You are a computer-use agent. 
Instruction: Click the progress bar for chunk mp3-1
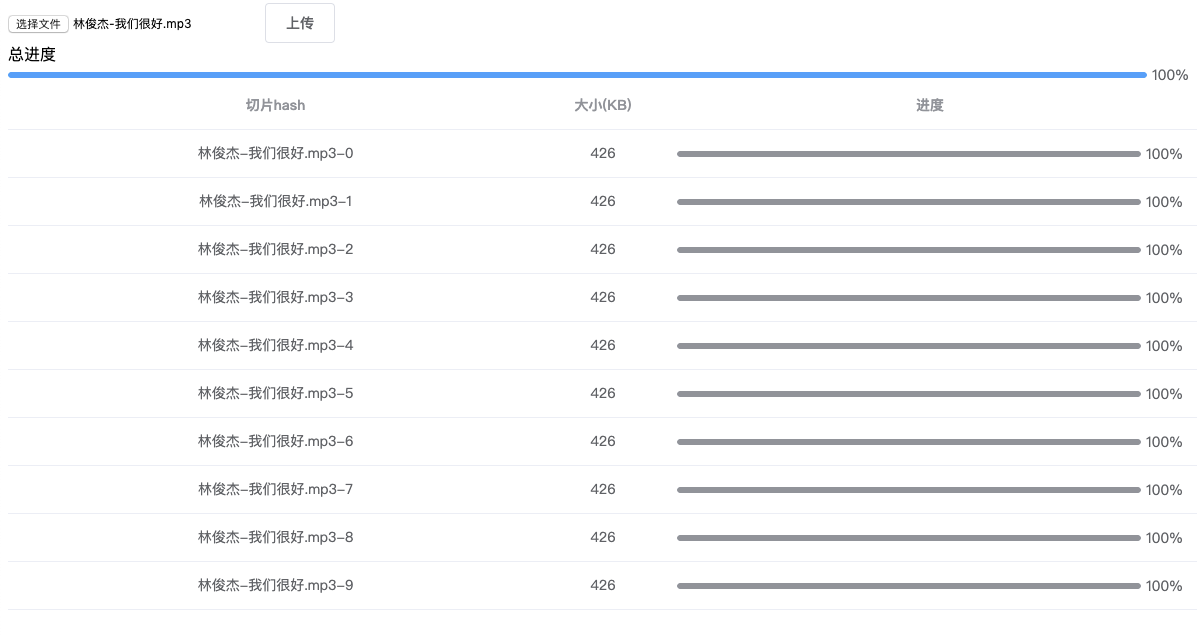[x=908, y=202]
